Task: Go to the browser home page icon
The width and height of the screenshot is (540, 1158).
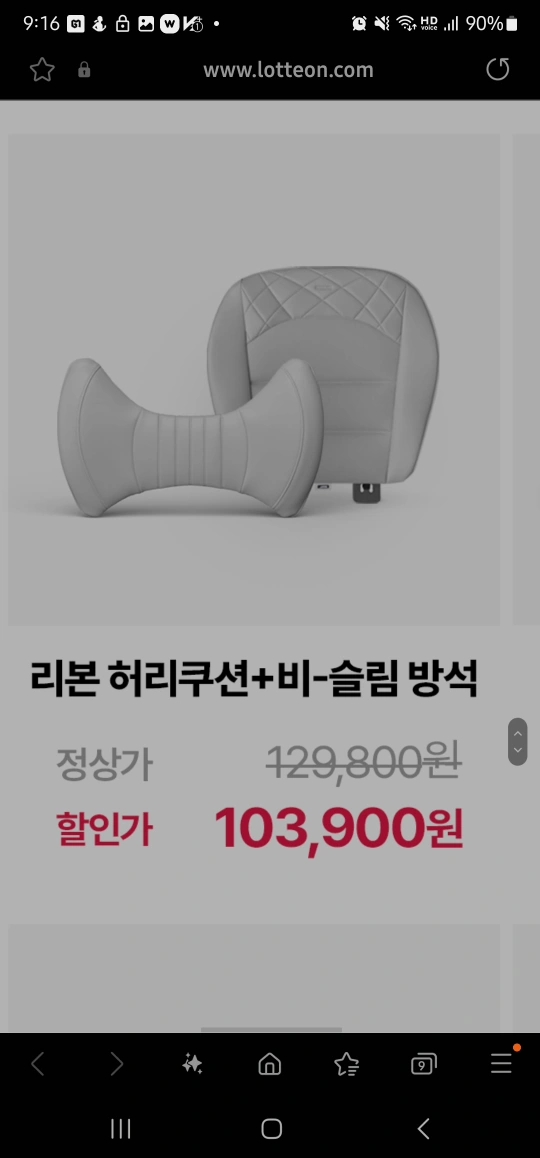Action: click(x=270, y=1064)
